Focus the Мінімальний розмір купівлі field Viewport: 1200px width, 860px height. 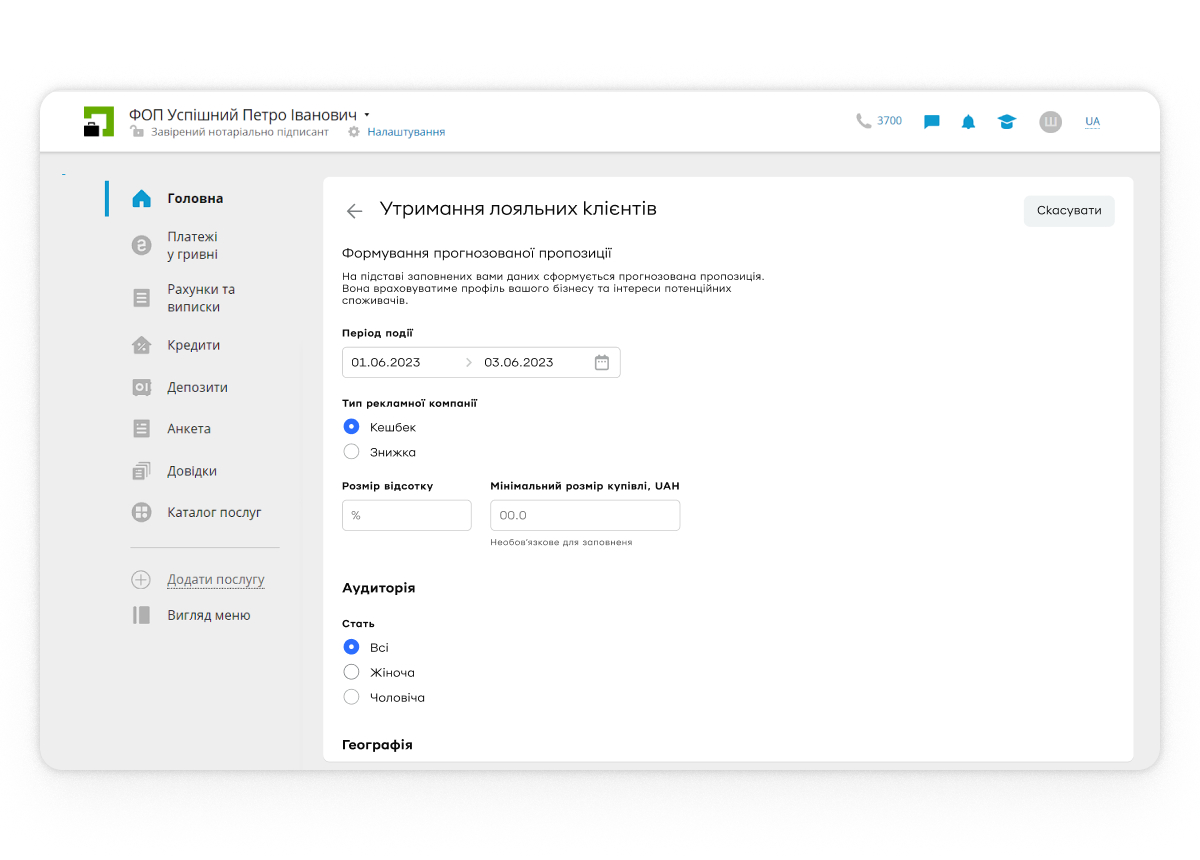pyautogui.click(x=584, y=516)
